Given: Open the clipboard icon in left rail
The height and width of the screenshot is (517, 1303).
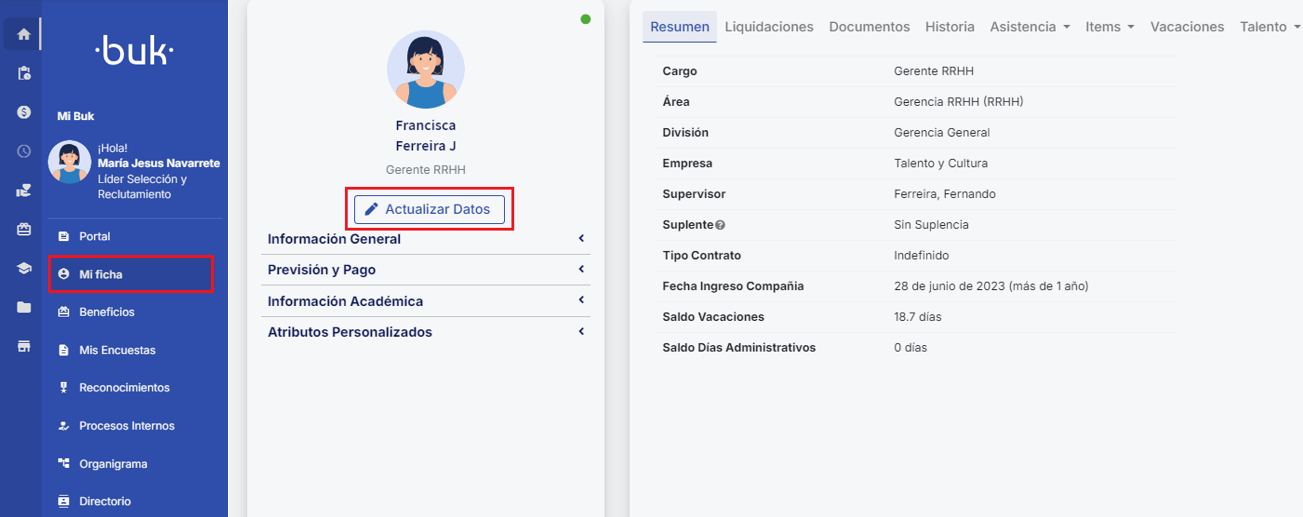Looking at the screenshot, I should pos(23,73).
